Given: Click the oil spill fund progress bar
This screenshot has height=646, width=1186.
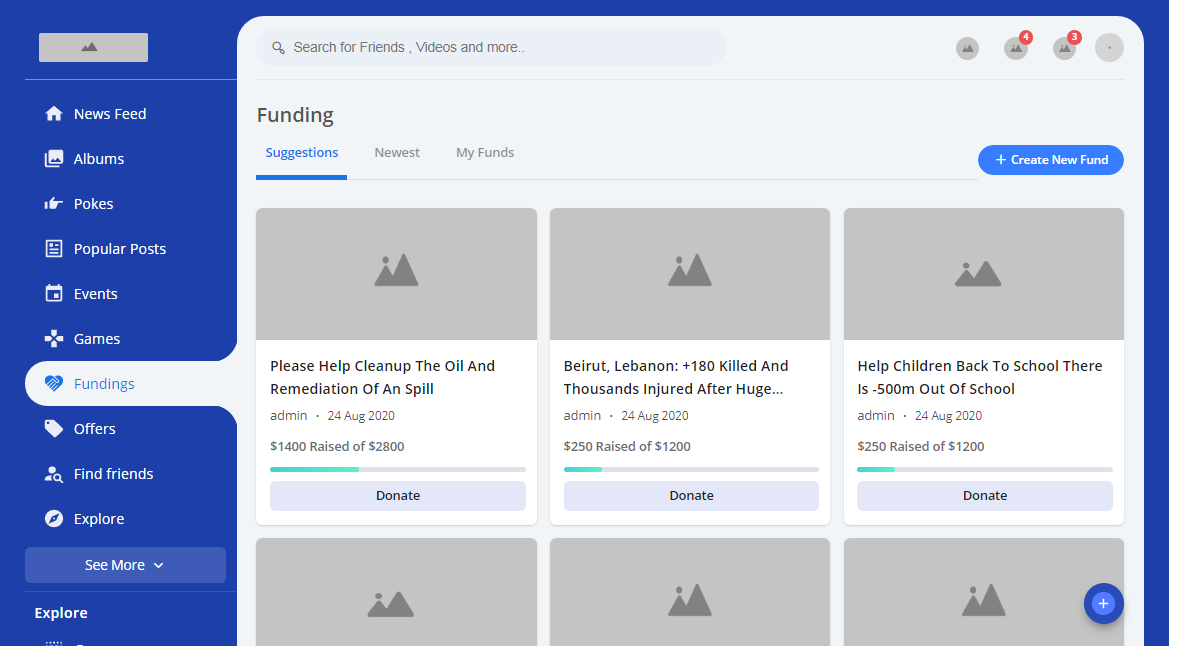Looking at the screenshot, I should (x=397, y=469).
